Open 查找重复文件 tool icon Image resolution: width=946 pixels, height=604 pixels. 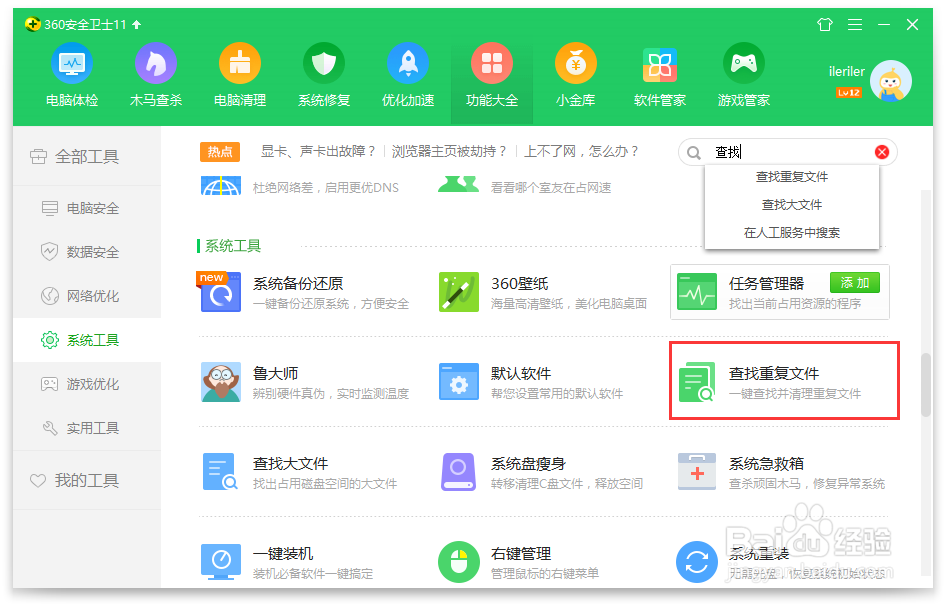[697, 382]
